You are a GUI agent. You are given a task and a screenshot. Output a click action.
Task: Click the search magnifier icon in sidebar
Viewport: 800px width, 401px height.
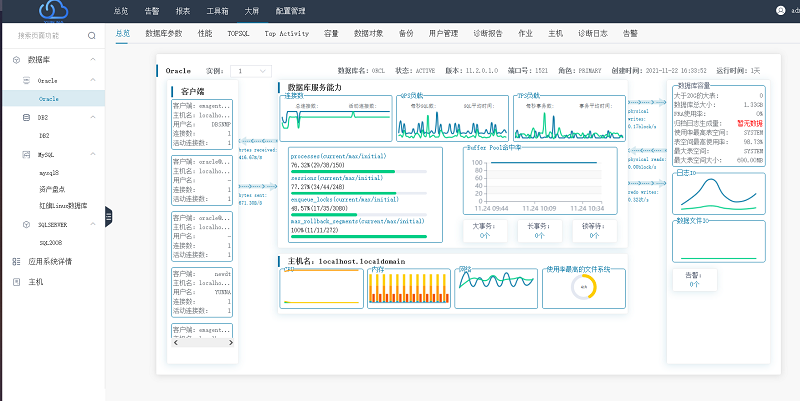pyautogui.click(x=92, y=35)
